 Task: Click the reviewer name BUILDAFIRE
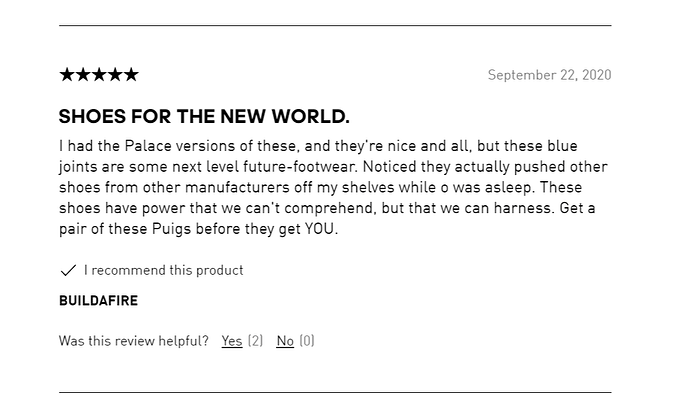98,301
